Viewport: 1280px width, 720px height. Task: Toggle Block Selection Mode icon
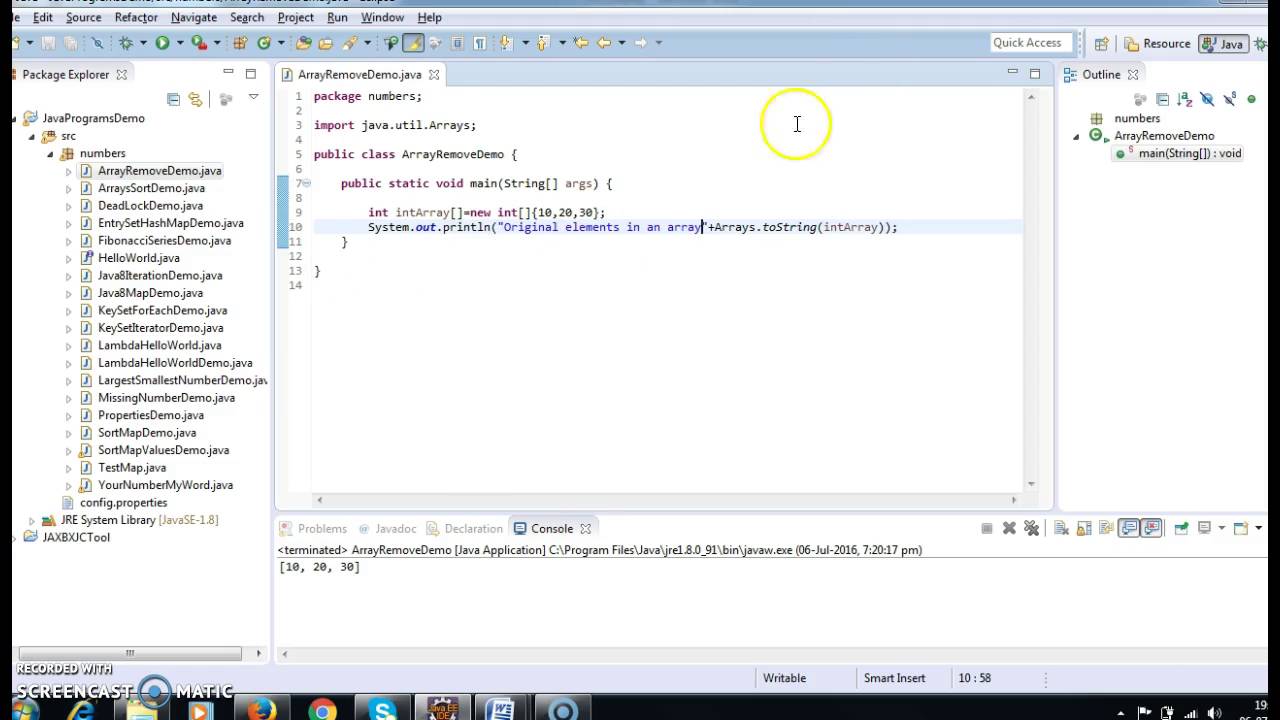point(457,43)
